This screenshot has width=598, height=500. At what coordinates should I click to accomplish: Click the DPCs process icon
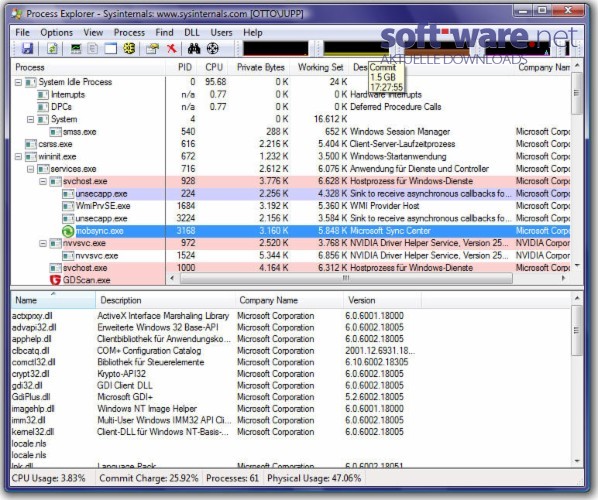(x=43, y=107)
